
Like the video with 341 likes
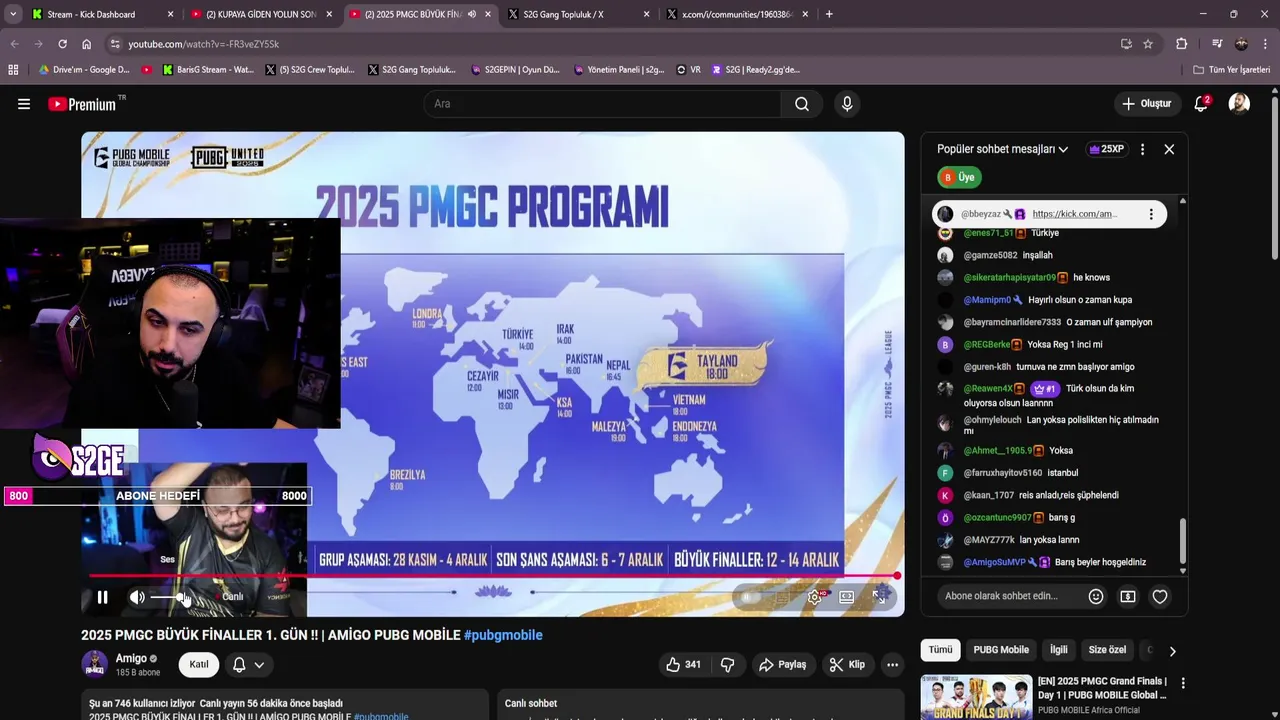click(x=683, y=664)
